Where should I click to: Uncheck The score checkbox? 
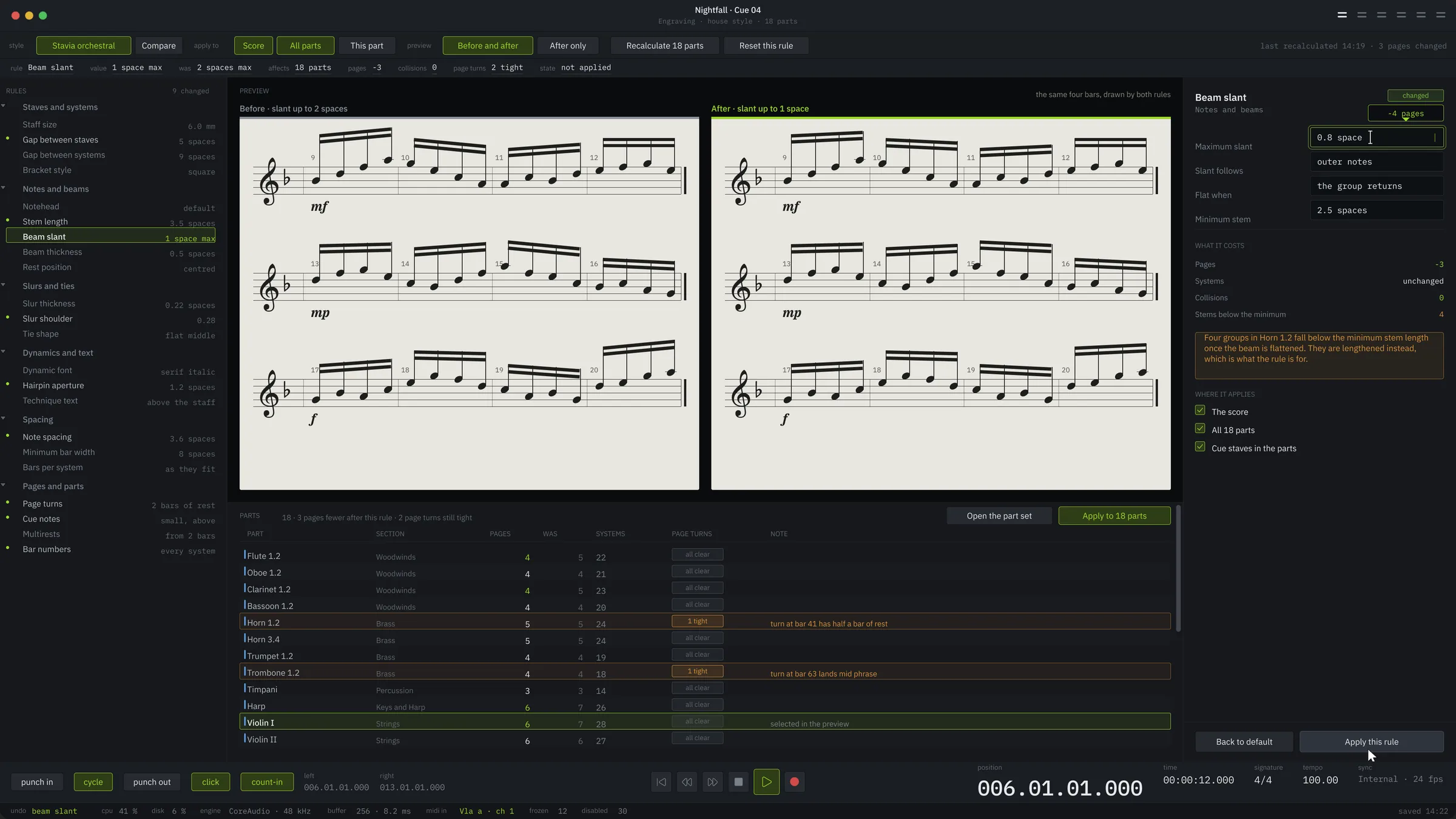[1200, 411]
